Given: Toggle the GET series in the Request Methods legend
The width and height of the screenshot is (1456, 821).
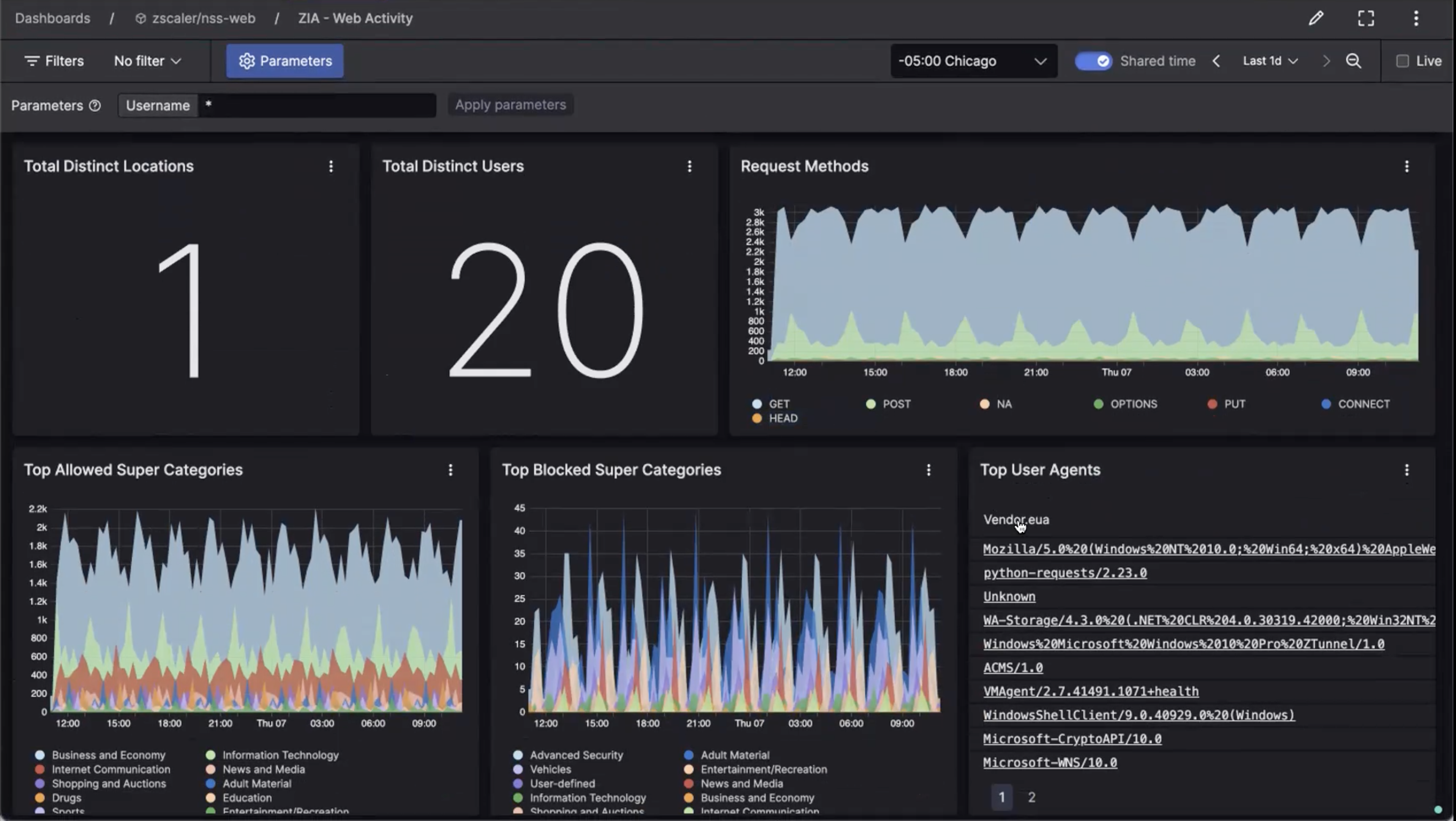Looking at the screenshot, I should coord(757,404).
